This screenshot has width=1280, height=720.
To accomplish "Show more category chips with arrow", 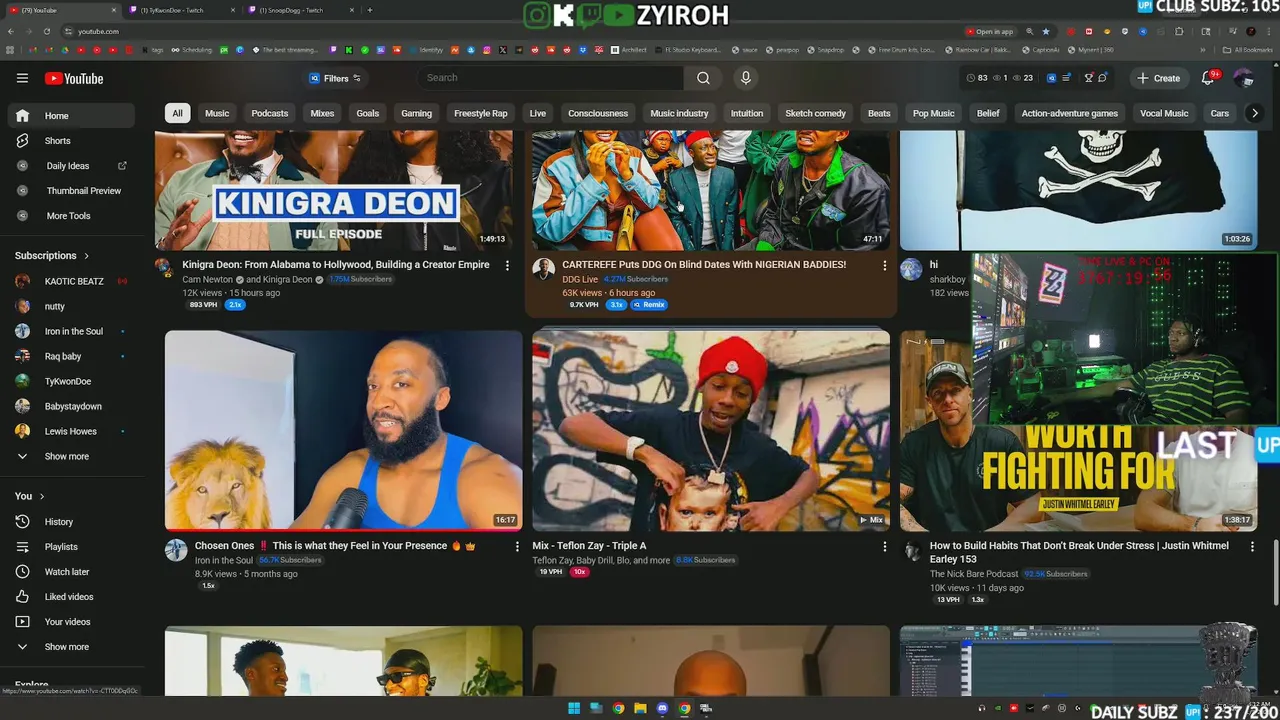I will click(x=1254, y=113).
